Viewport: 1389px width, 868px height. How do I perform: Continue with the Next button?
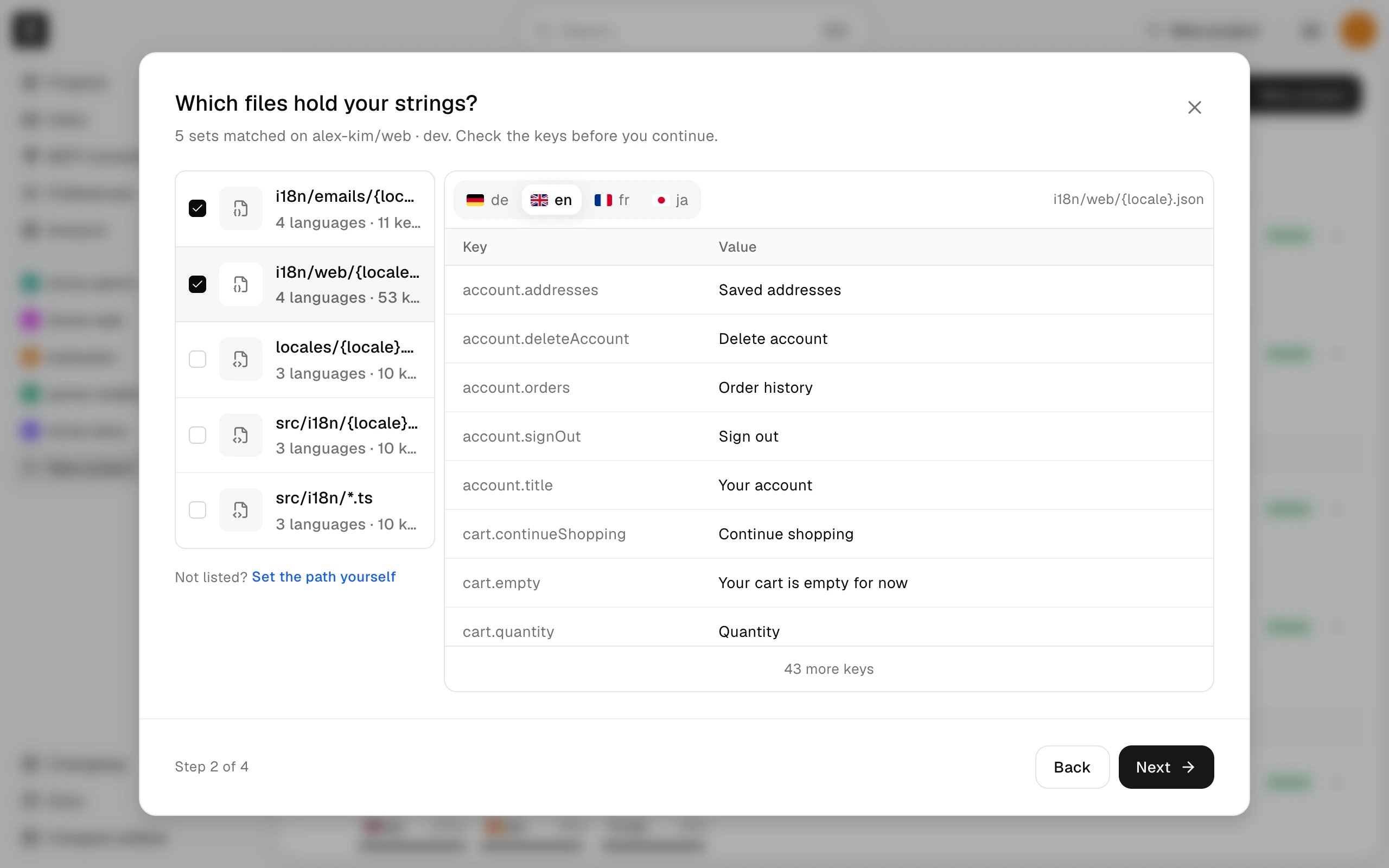tap(1165, 767)
